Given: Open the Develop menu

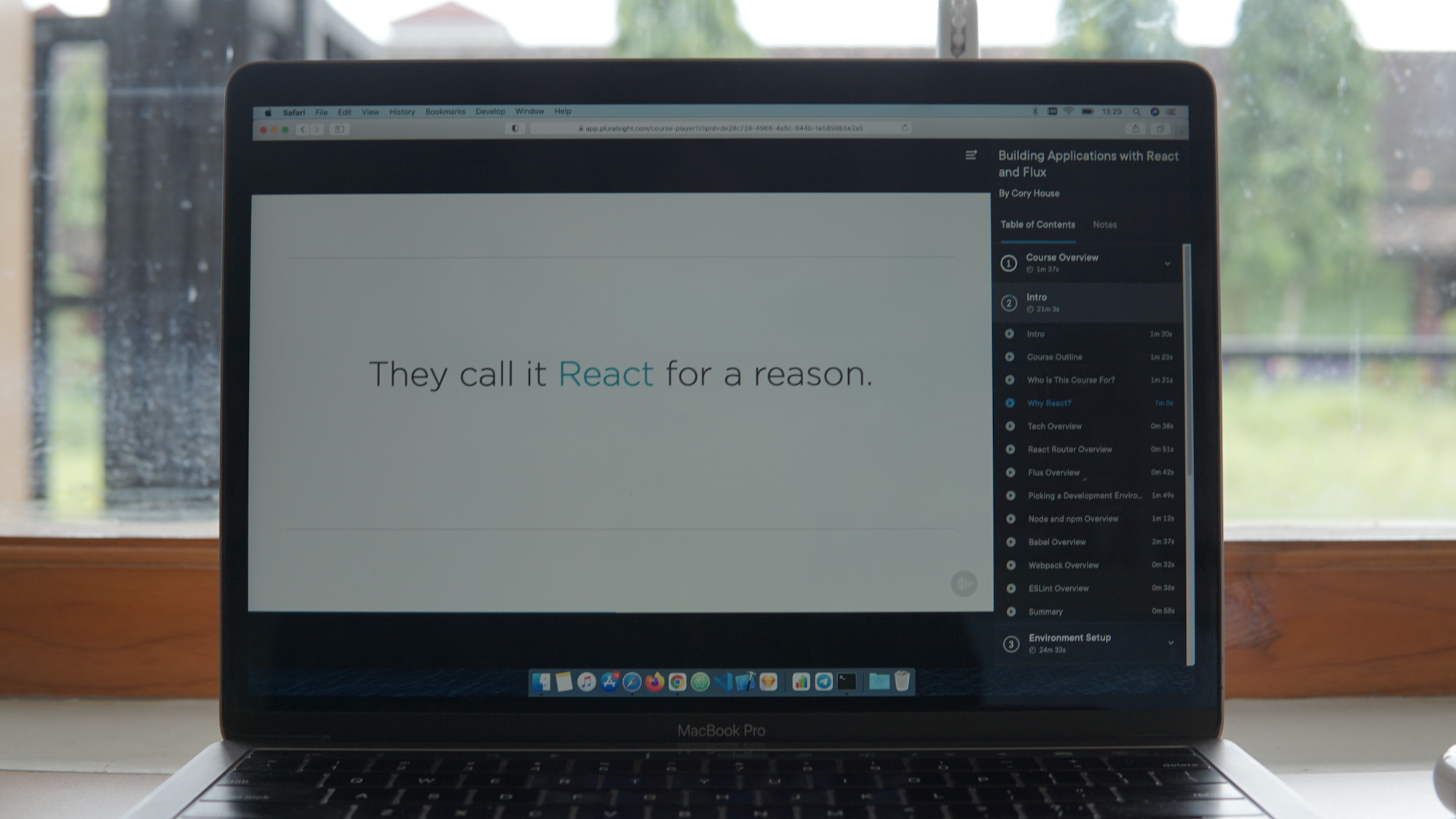Looking at the screenshot, I should (490, 111).
